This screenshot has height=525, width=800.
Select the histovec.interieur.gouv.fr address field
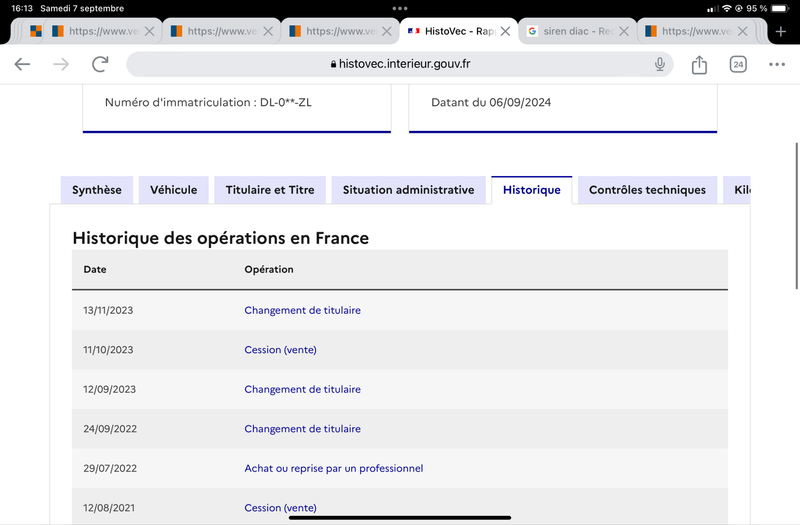pyautogui.click(x=399, y=64)
